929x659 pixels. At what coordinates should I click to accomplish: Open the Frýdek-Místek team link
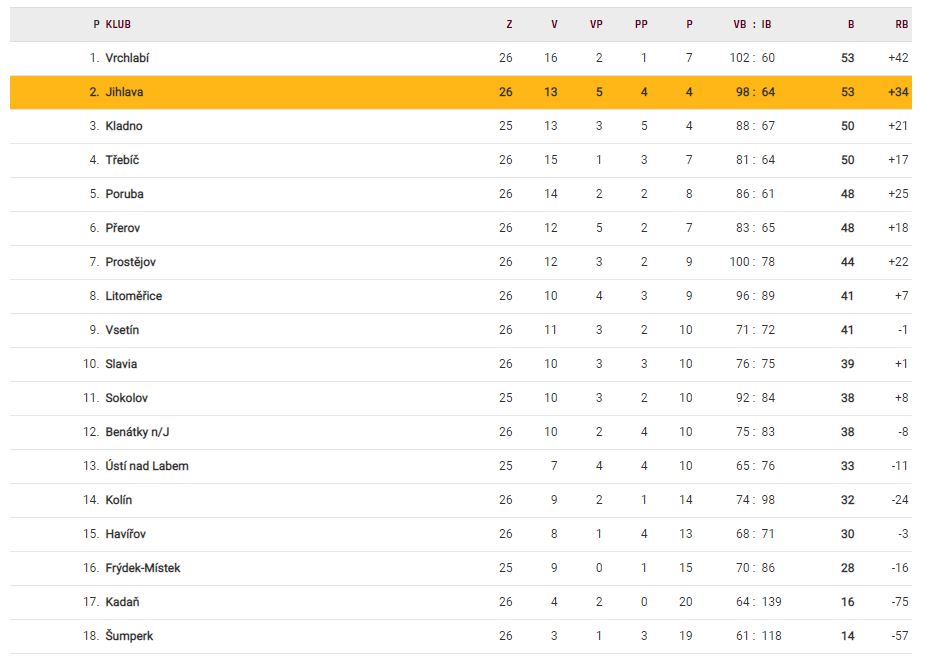coord(142,568)
